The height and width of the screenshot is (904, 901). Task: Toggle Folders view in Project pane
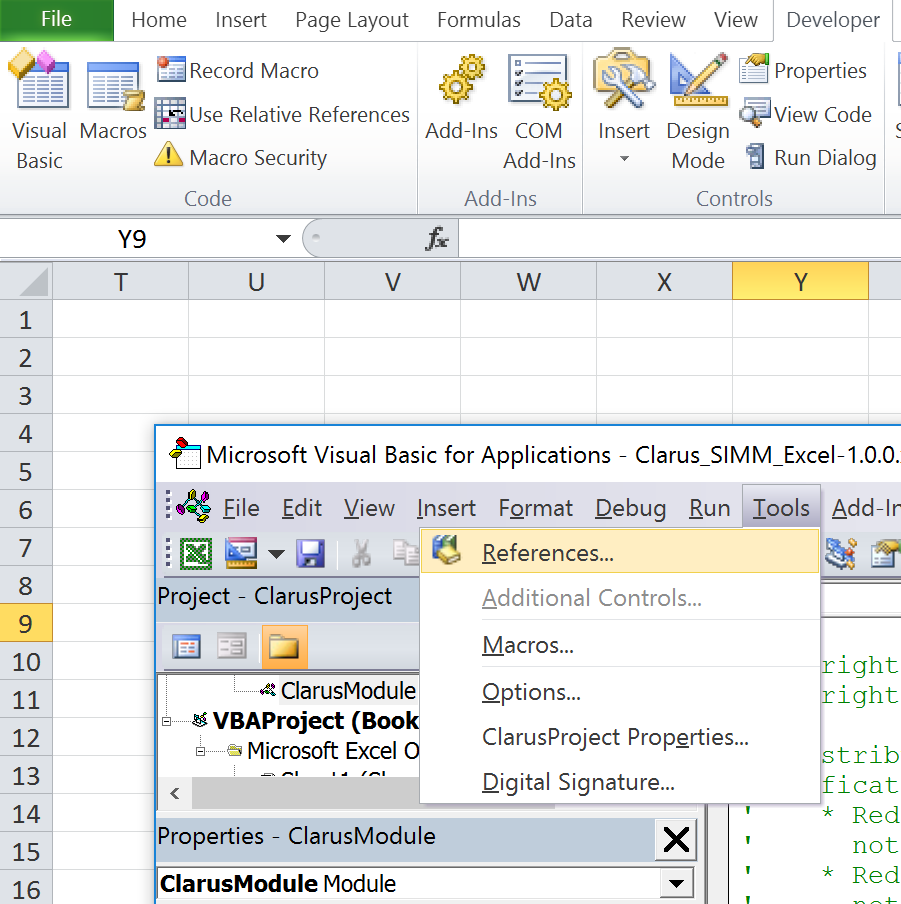click(284, 647)
